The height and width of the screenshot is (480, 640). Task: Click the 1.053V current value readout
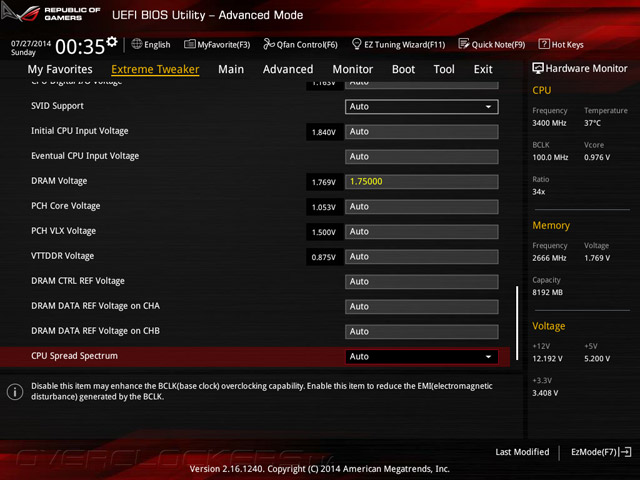(x=324, y=207)
